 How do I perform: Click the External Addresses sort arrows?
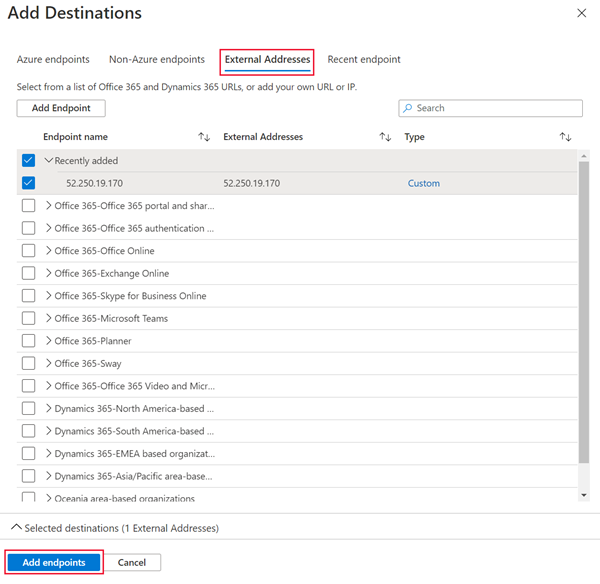tap(385, 137)
